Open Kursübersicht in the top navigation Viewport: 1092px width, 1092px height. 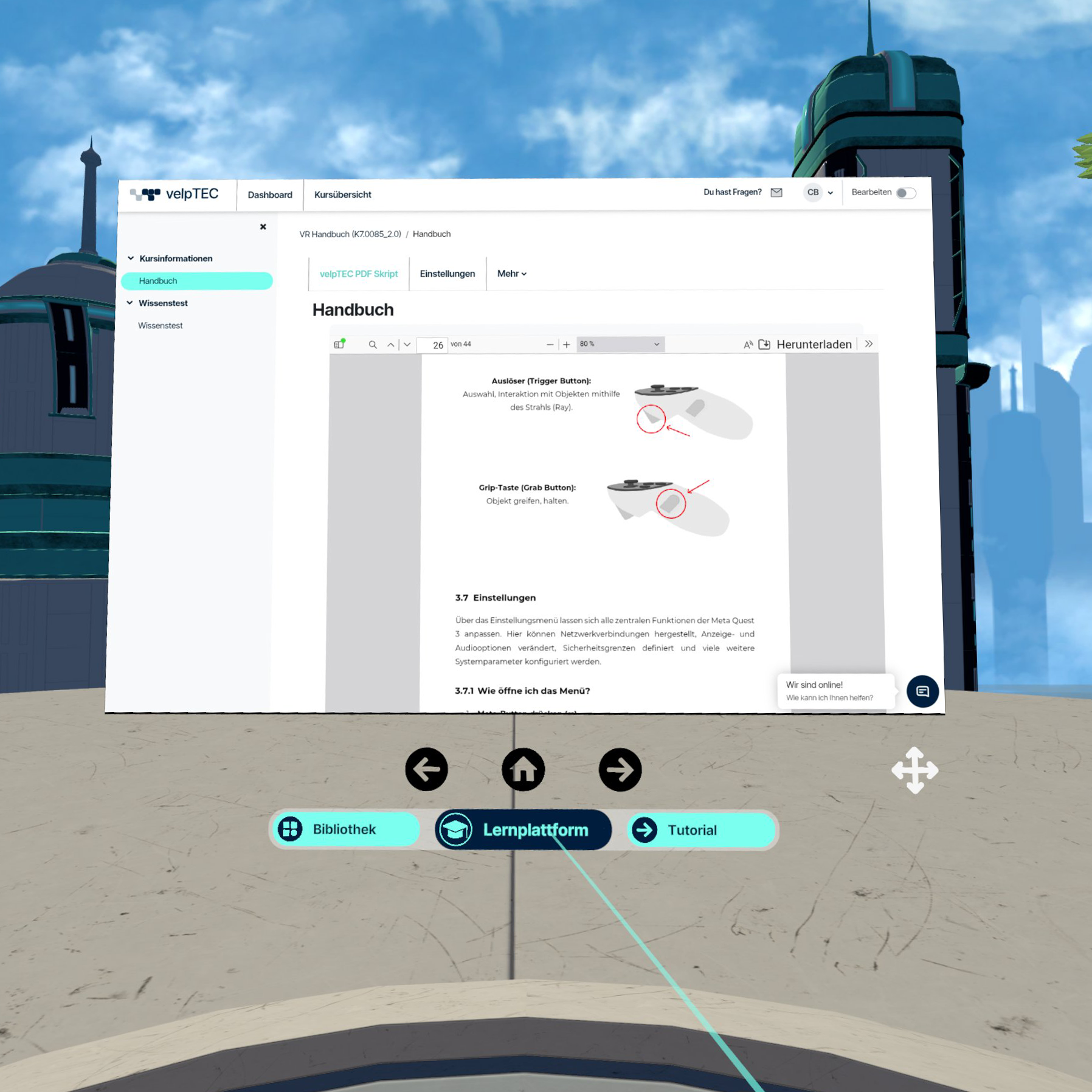343,195
